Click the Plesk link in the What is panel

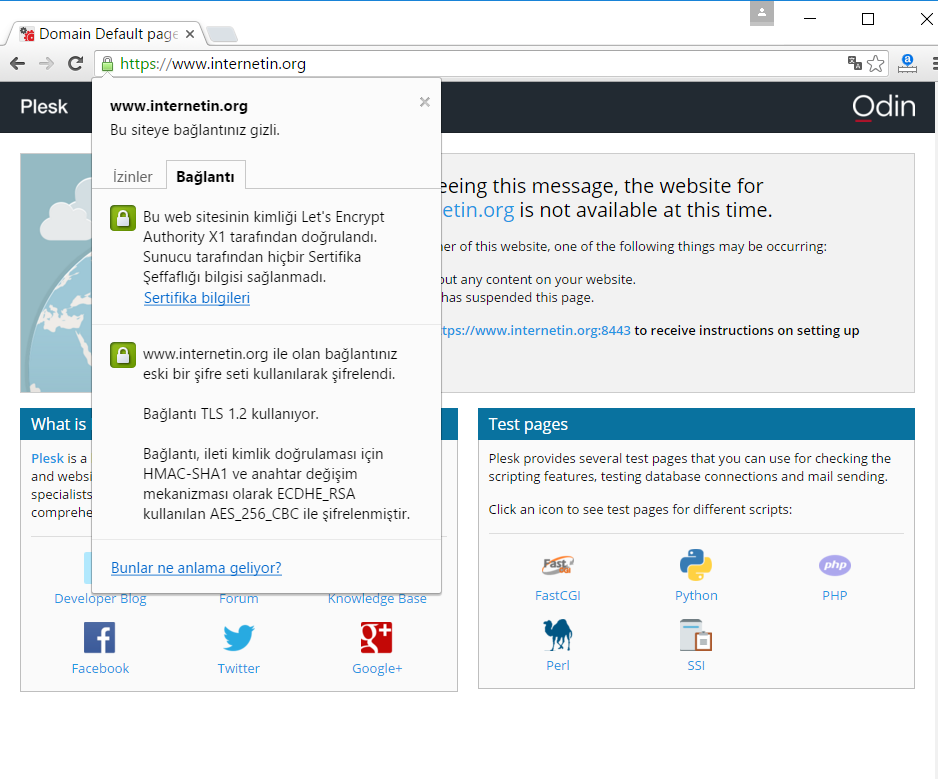pyautogui.click(x=47, y=458)
